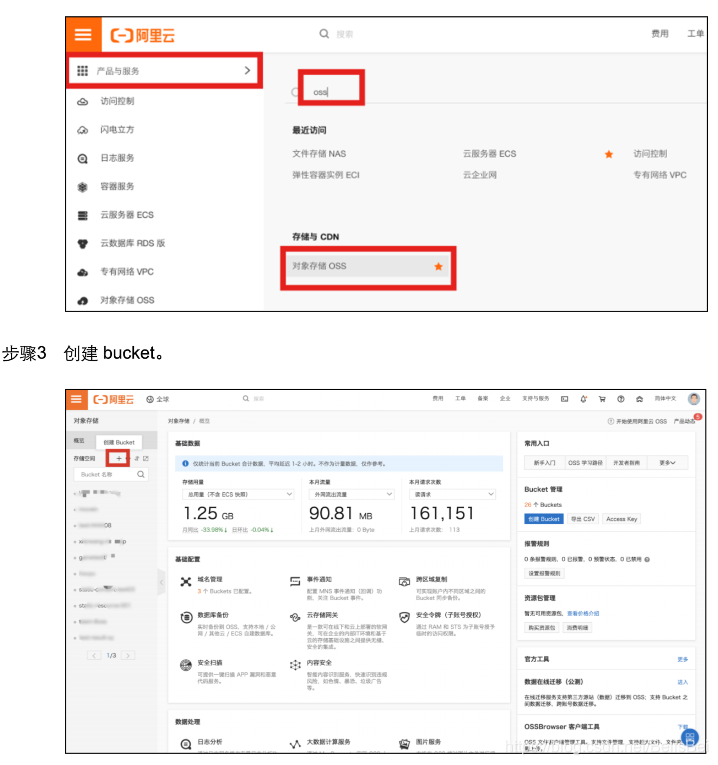This screenshot has height=765, width=718.
Task: Open 专有网络 VPC in the left sidebar
Action: pyautogui.click(x=127, y=271)
